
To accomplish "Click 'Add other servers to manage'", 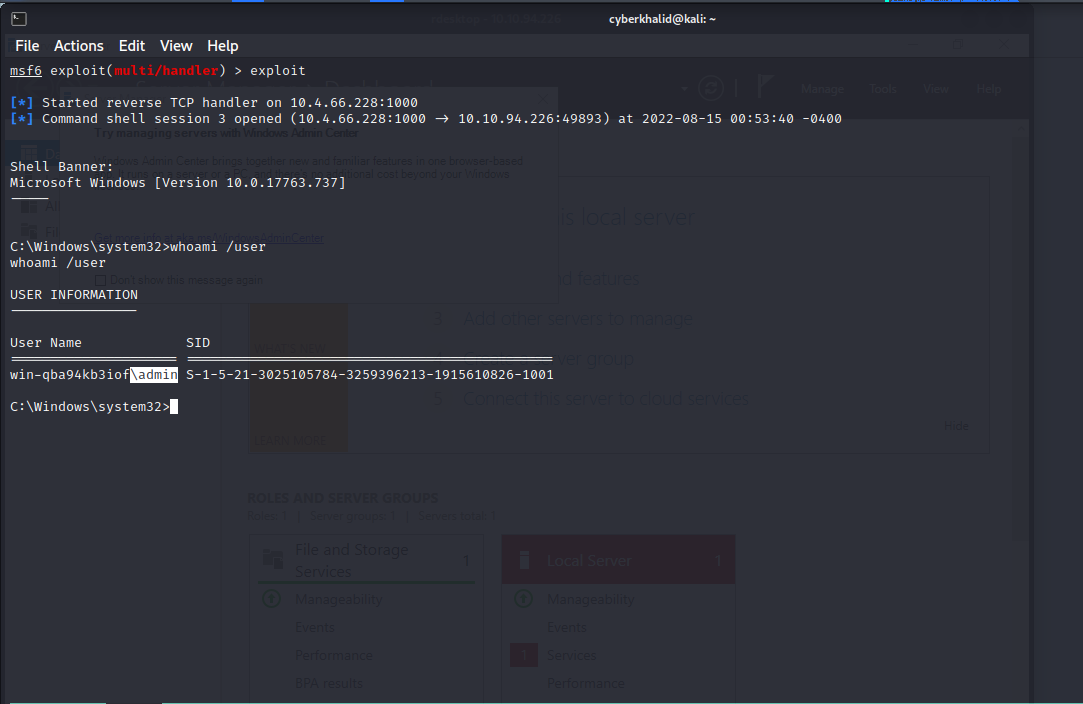I will click(x=577, y=318).
